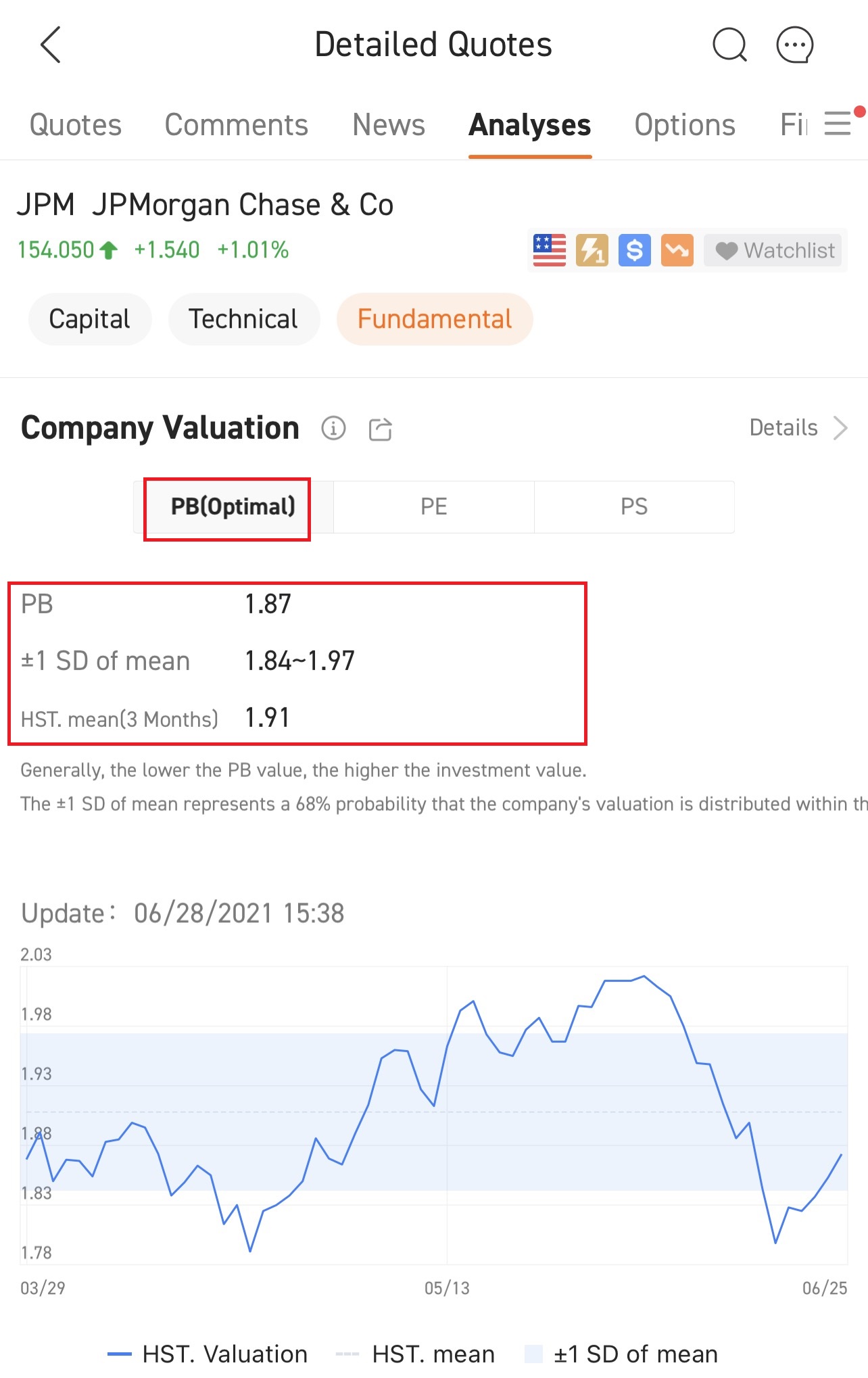Viewport: 868px width, 1378px height.
Task: Open Company Valuation info tooltip
Action: click(x=333, y=428)
